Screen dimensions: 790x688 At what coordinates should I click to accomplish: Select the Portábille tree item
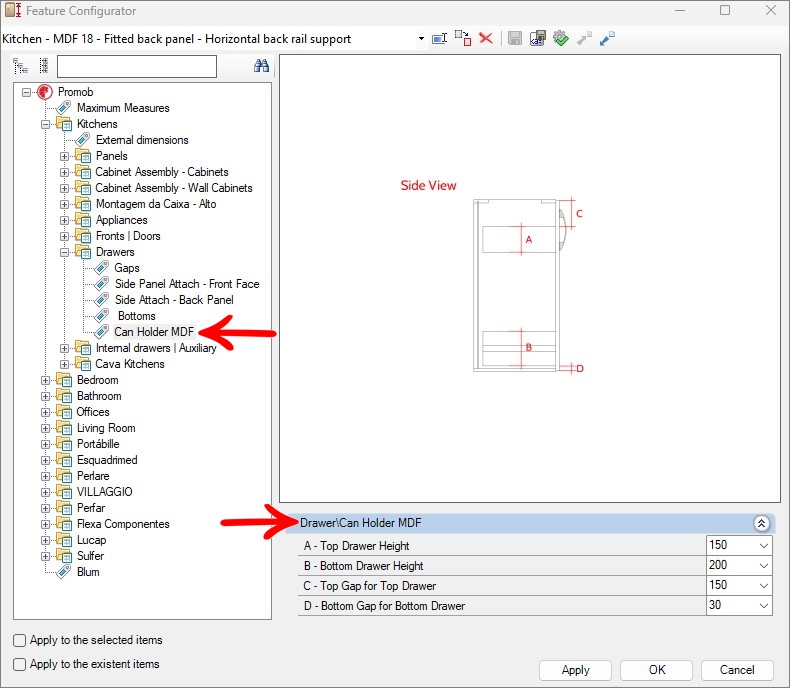(x=98, y=444)
